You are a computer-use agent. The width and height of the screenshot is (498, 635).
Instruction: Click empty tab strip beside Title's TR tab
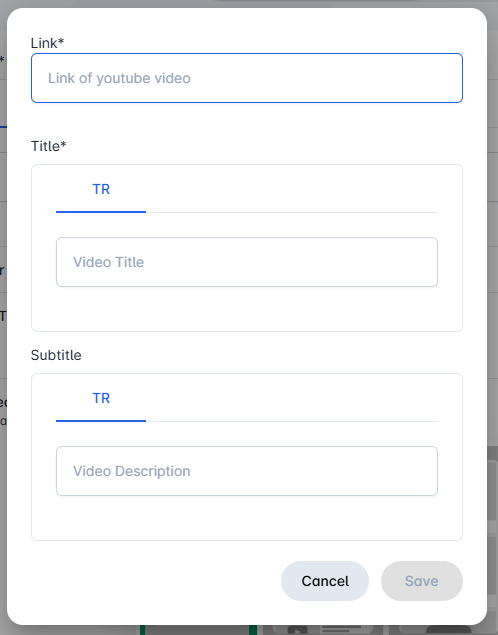click(x=292, y=189)
